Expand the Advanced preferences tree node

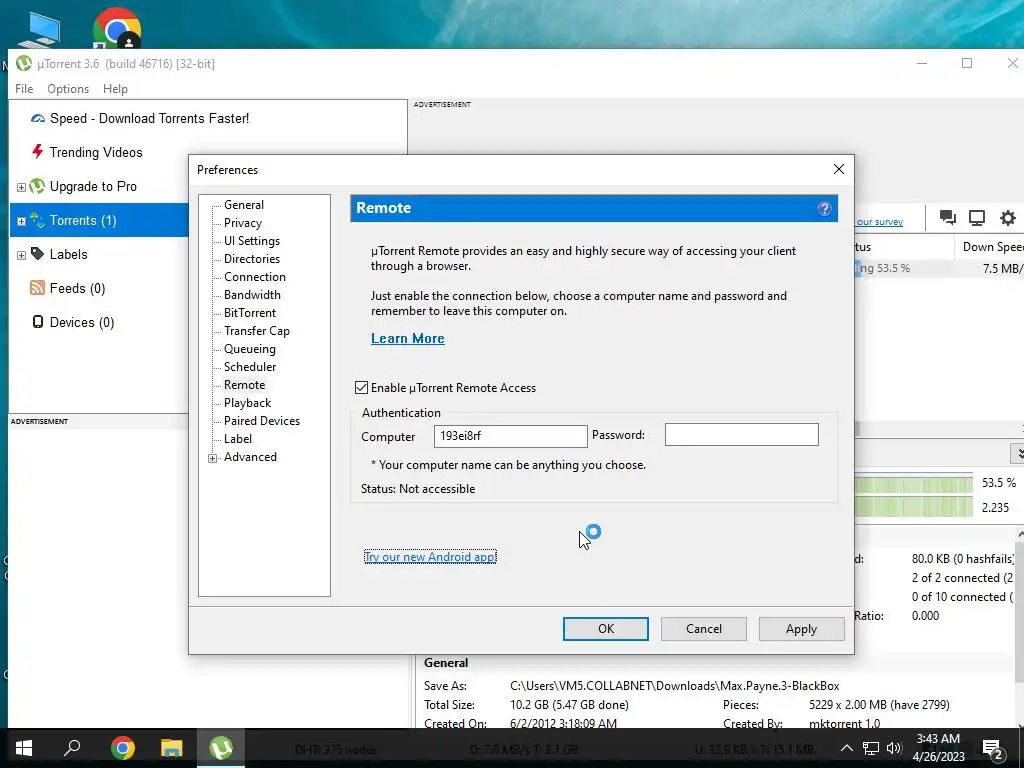tap(213, 458)
